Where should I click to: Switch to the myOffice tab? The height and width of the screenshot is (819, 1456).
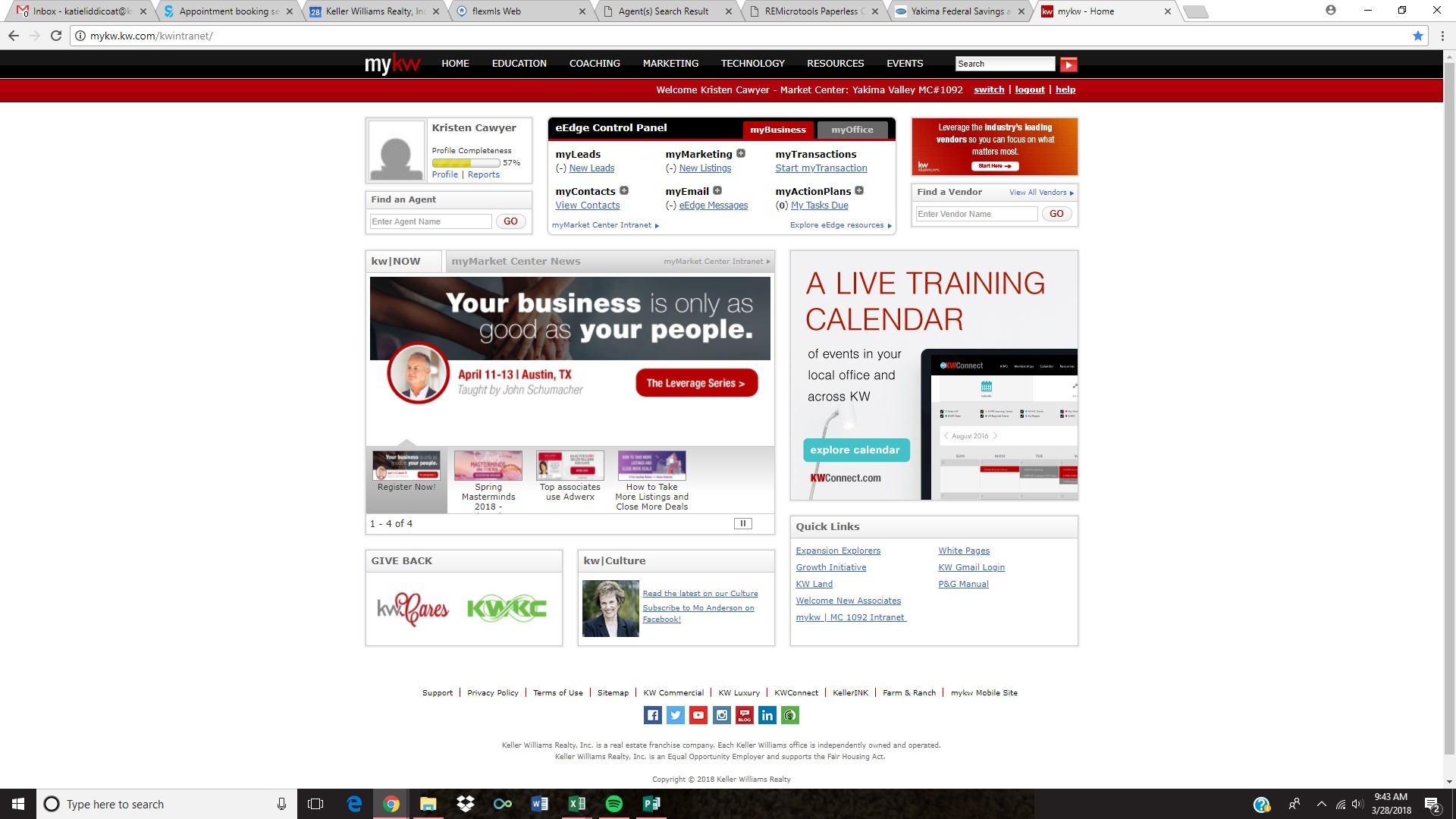pyautogui.click(x=852, y=130)
